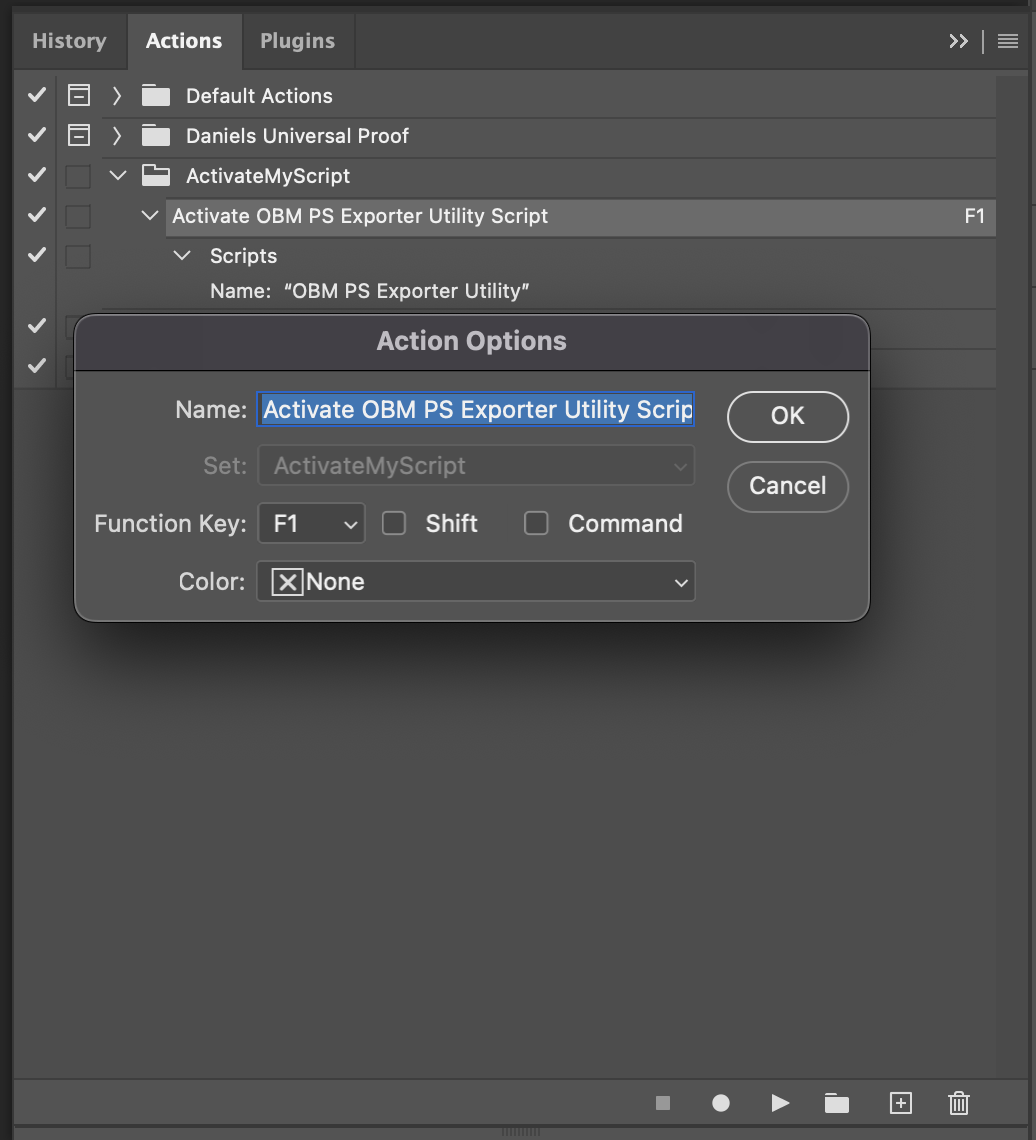Switch to the History tab
Screen dimensions: 1036x1140
(x=69, y=41)
